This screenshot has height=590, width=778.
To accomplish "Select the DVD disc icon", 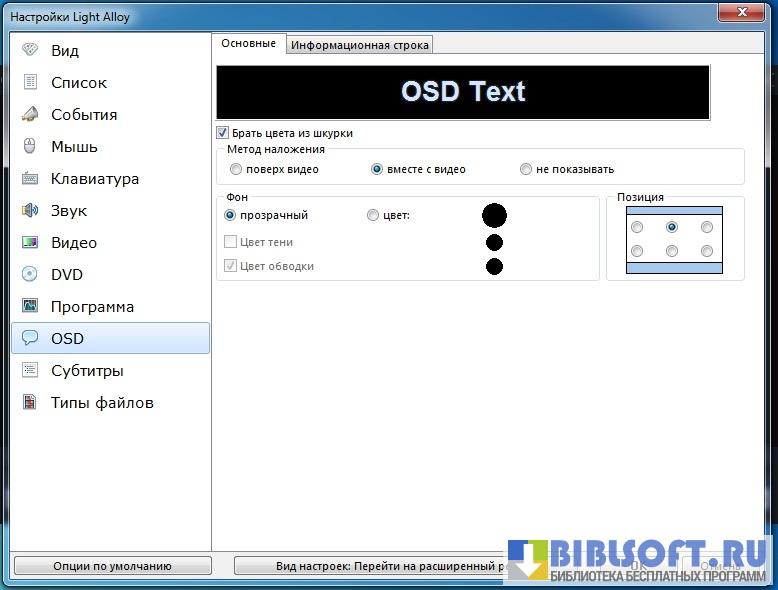I will pyautogui.click(x=30, y=274).
